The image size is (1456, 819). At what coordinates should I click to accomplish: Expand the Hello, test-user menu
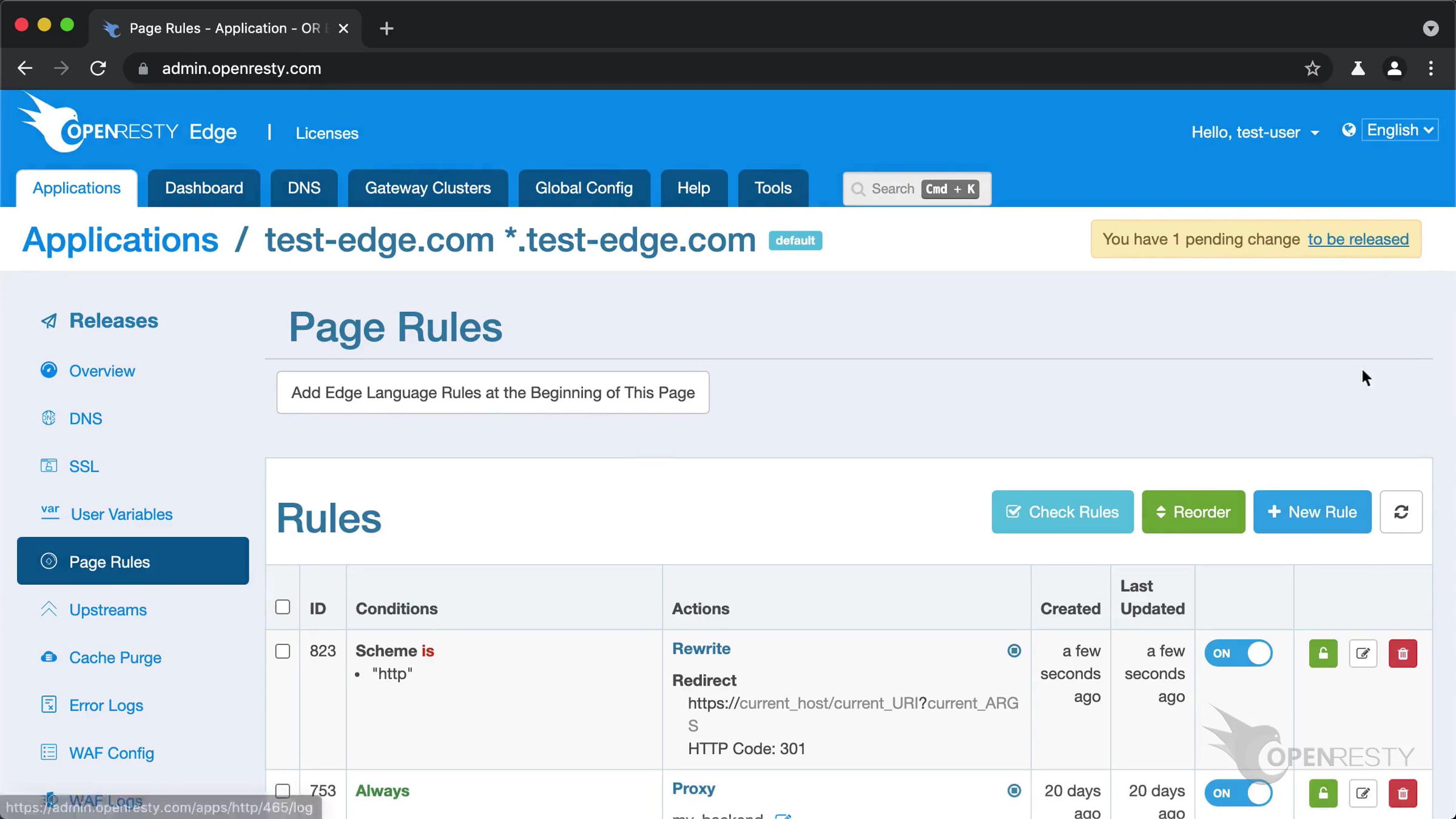tap(1255, 132)
